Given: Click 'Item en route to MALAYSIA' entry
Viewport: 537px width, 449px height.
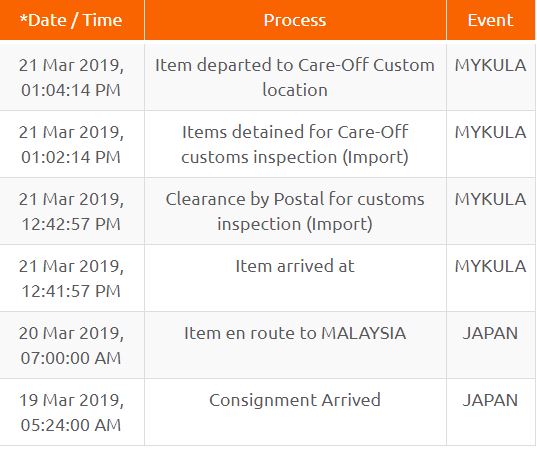Looking at the screenshot, I should click(x=295, y=333).
